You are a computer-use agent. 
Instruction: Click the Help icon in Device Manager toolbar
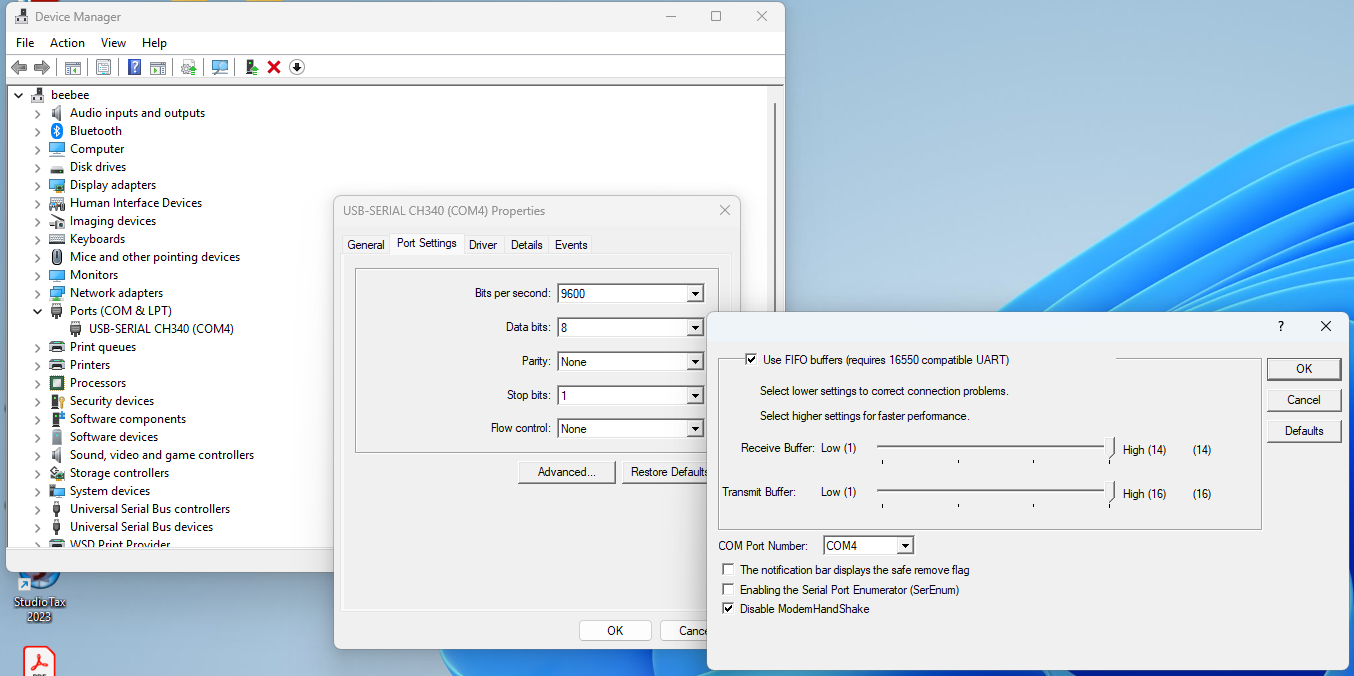(x=134, y=67)
